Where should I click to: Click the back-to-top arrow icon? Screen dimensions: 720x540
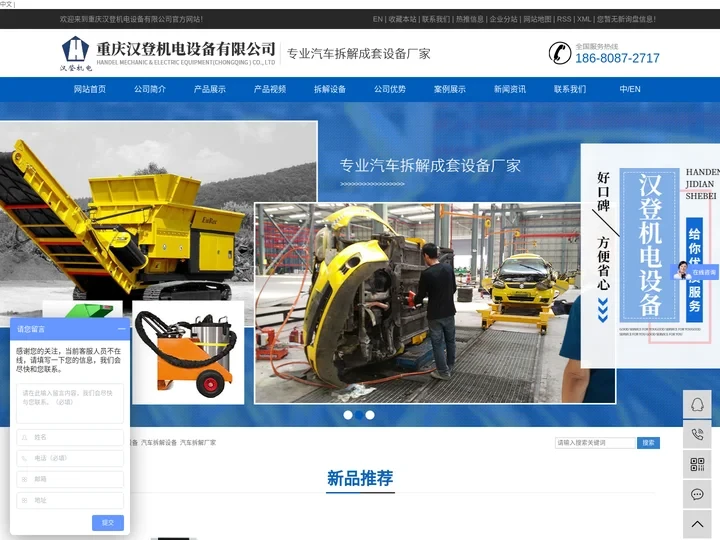click(697, 524)
